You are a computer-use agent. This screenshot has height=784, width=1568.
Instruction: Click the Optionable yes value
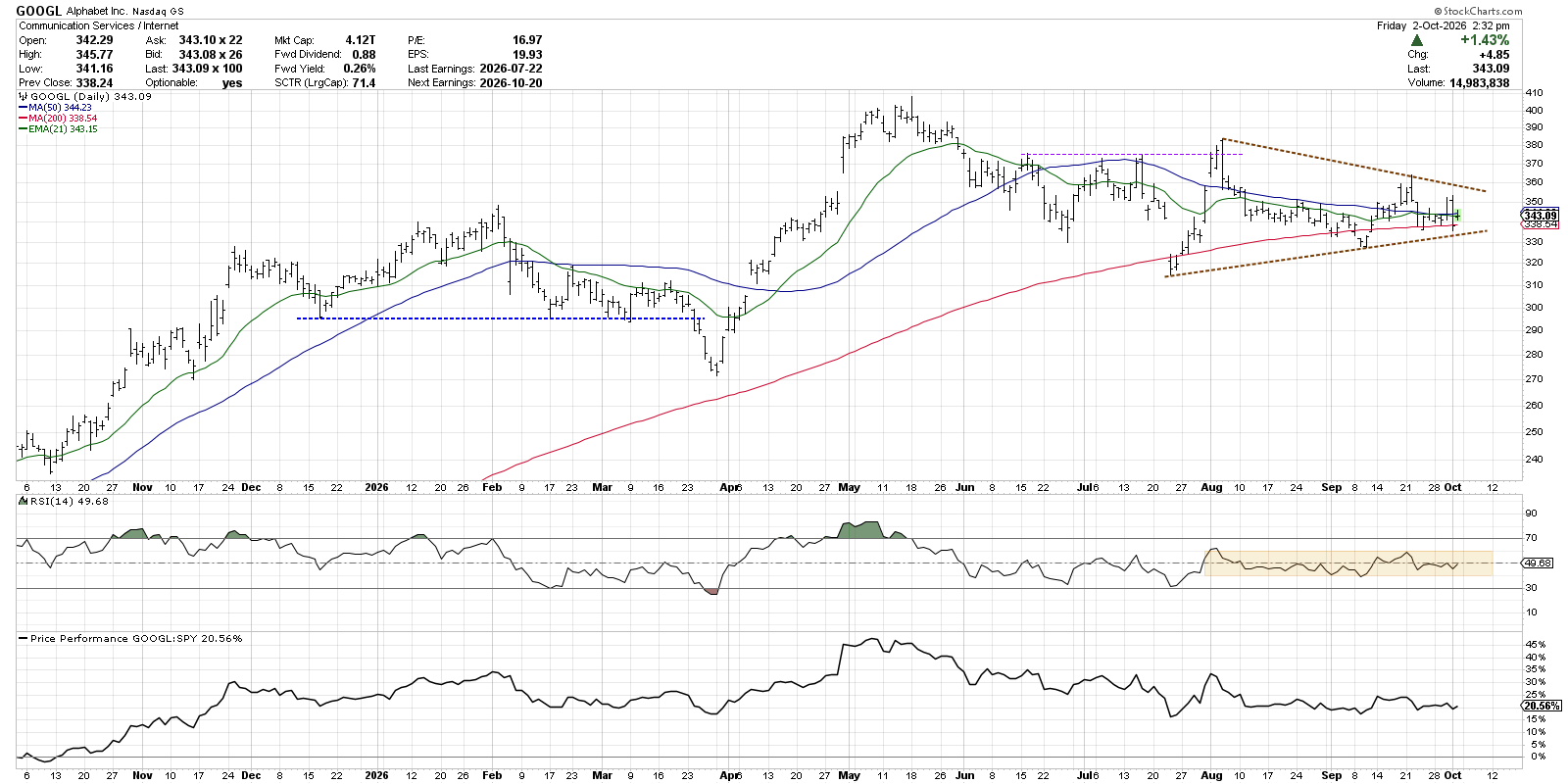point(232,83)
